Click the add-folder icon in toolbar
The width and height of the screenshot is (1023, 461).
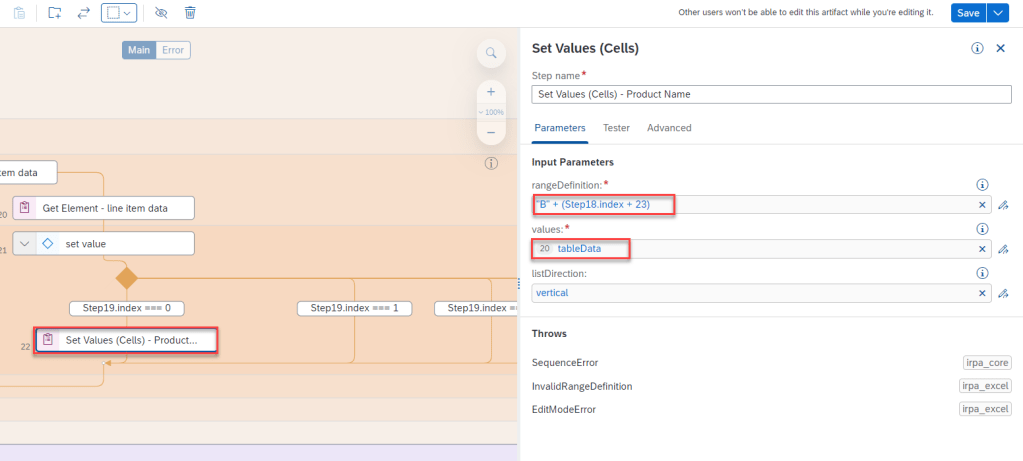tap(54, 13)
